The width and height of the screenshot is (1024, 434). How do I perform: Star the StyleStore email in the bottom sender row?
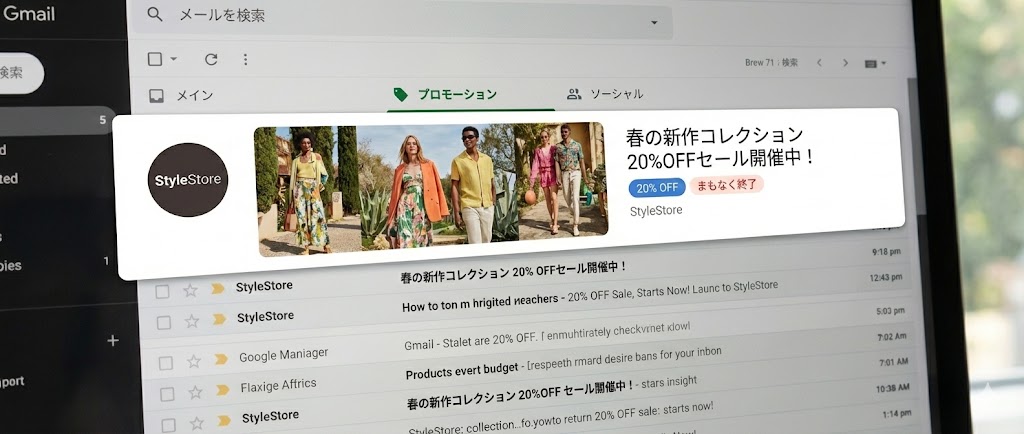tap(197, 423)
